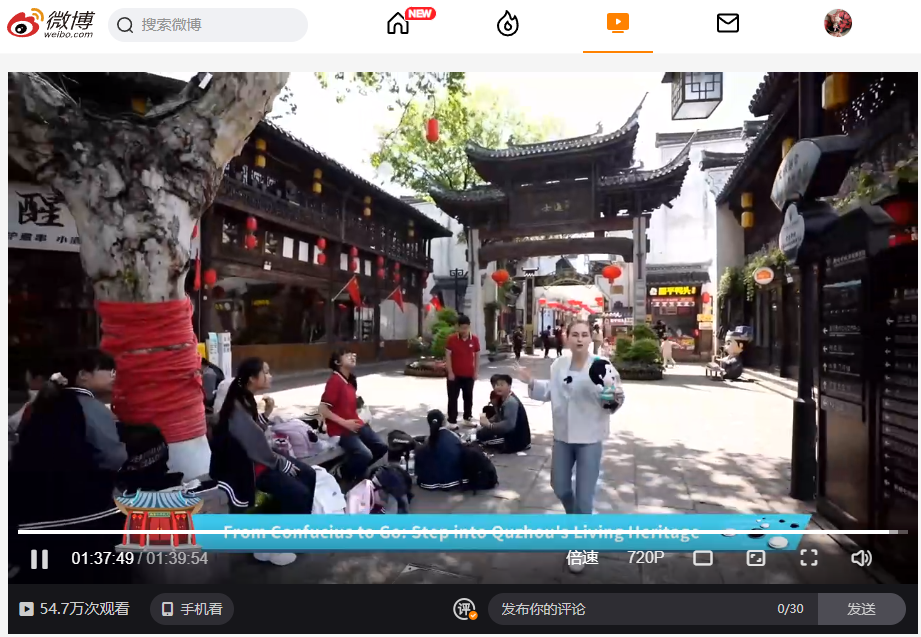Click the user profile avatar
921x637 pixels.
(x=837, y=23)
